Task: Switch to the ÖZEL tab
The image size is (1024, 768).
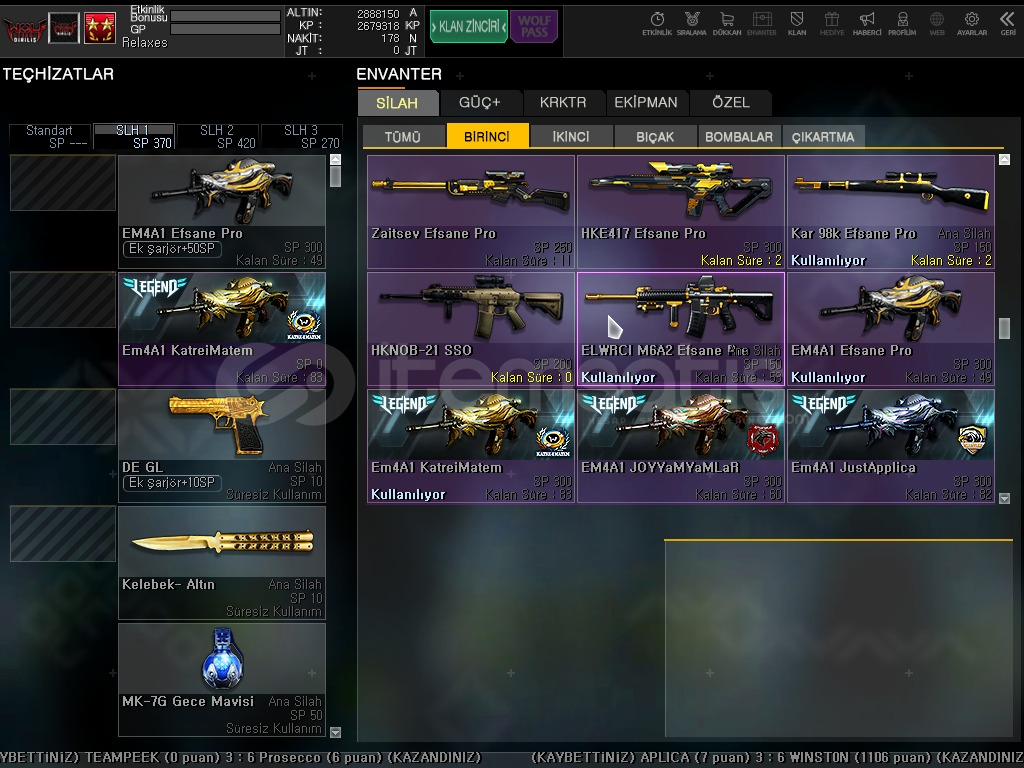Action: point(731,103)
